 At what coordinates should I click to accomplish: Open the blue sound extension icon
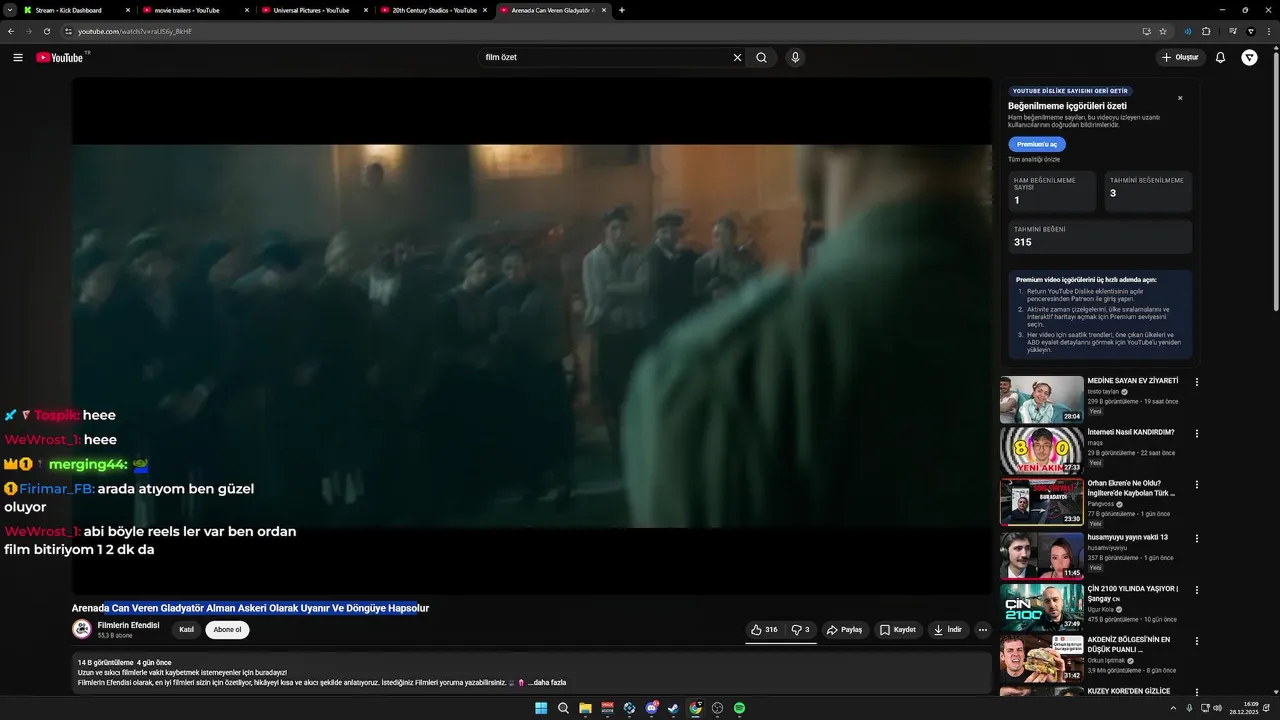[x=1188, y=31]
